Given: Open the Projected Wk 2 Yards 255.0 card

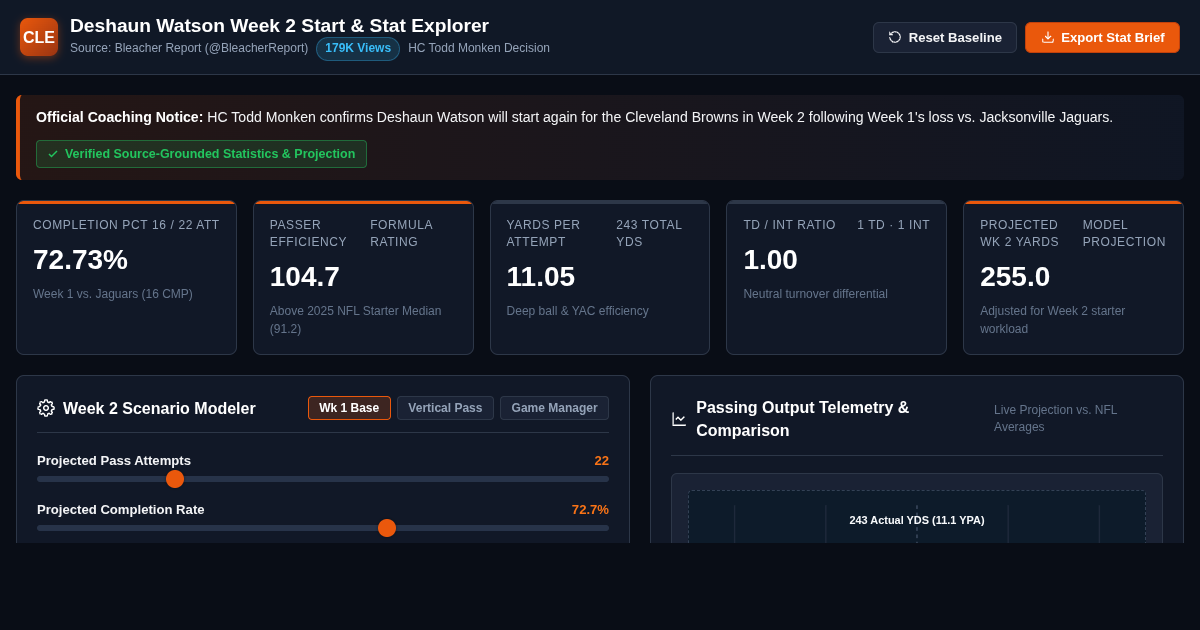Looking at the screenshot, I should 1073,278.
